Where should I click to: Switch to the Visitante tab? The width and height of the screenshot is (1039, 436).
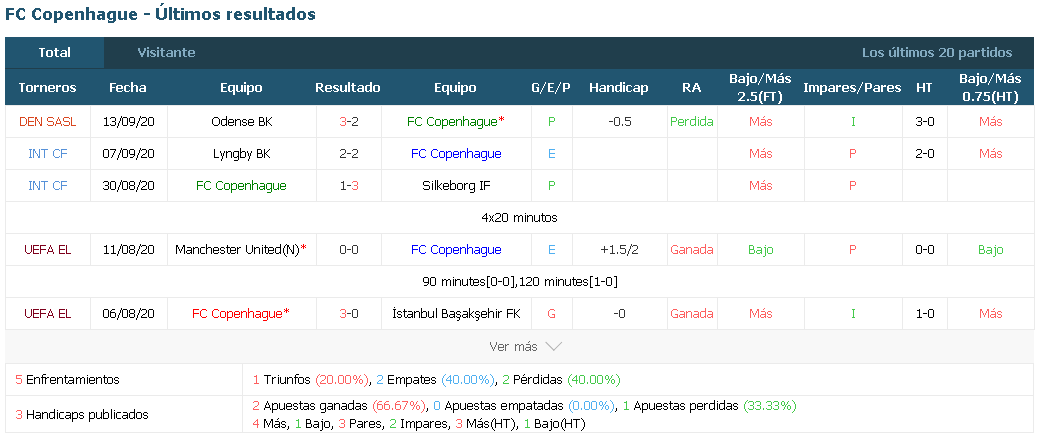166,52
